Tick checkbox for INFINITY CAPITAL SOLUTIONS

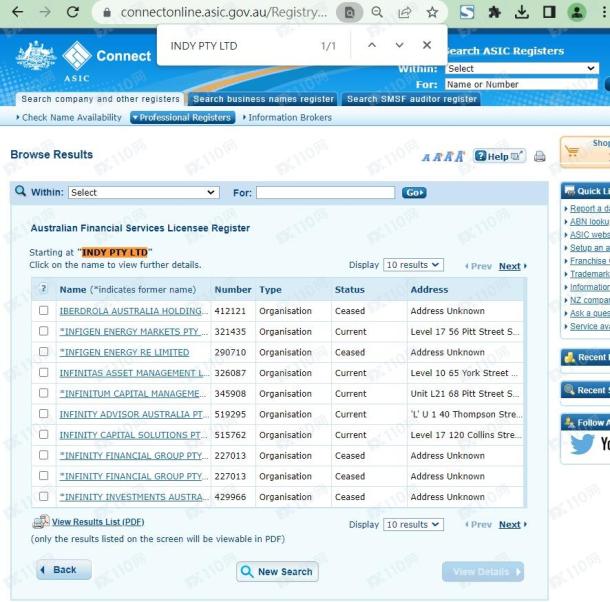tap(44, 434)
